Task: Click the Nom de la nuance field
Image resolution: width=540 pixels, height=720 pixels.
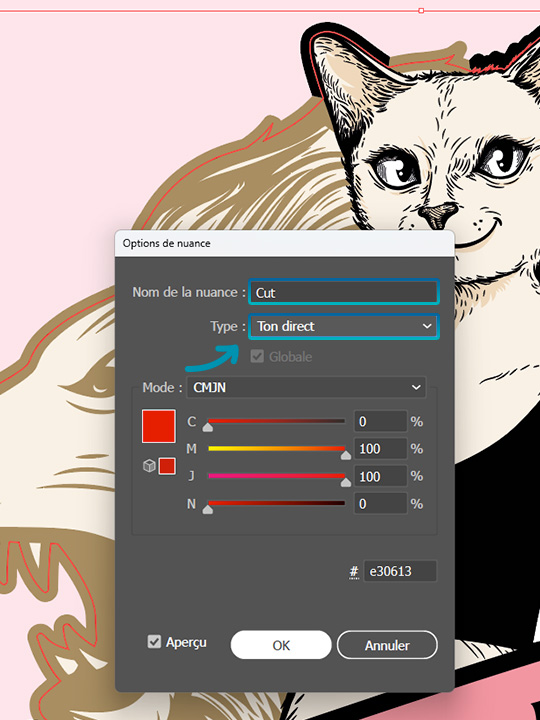Action: coord(344,292)
